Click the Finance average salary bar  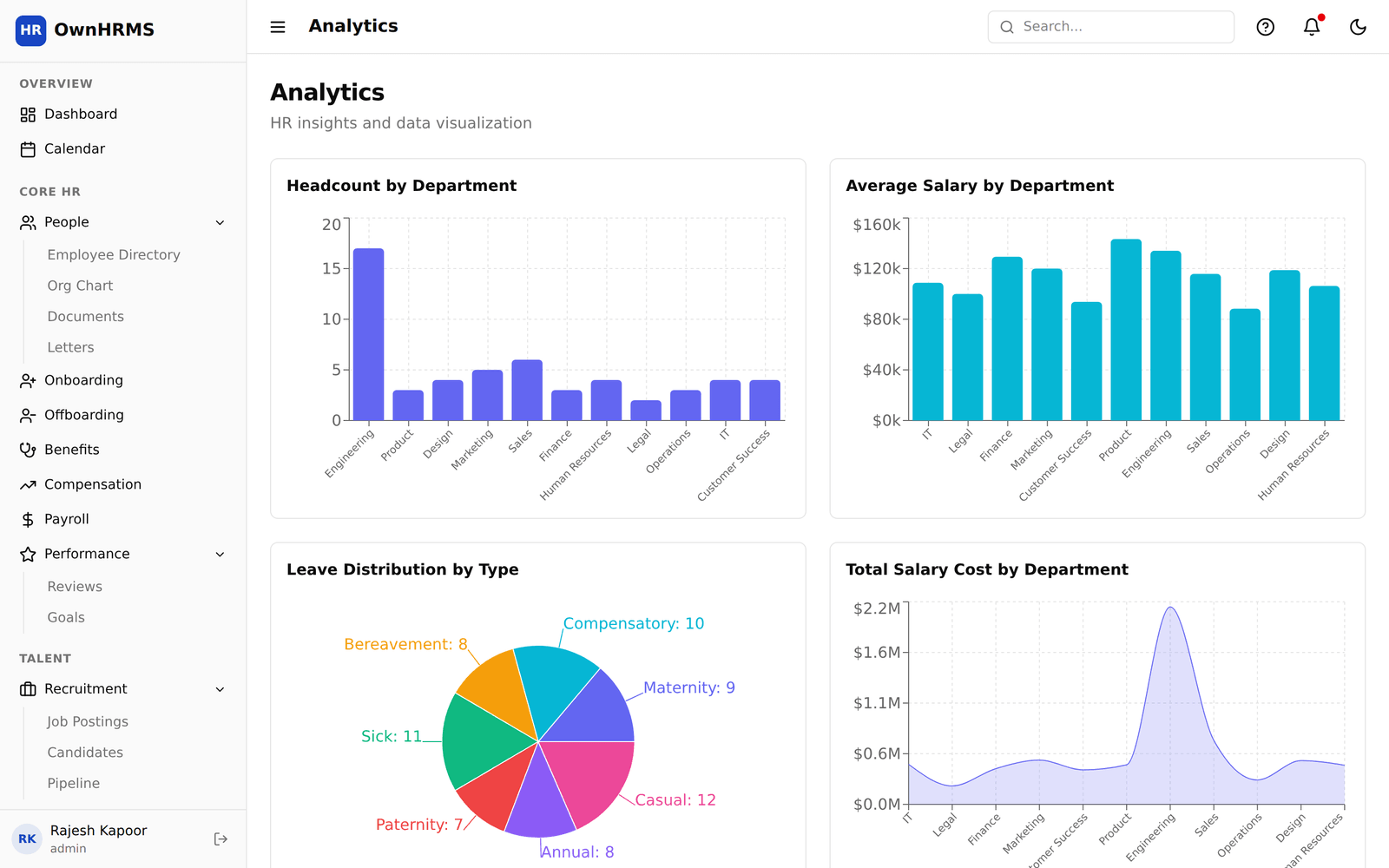pyautogui.click(x=1007, y=339)
